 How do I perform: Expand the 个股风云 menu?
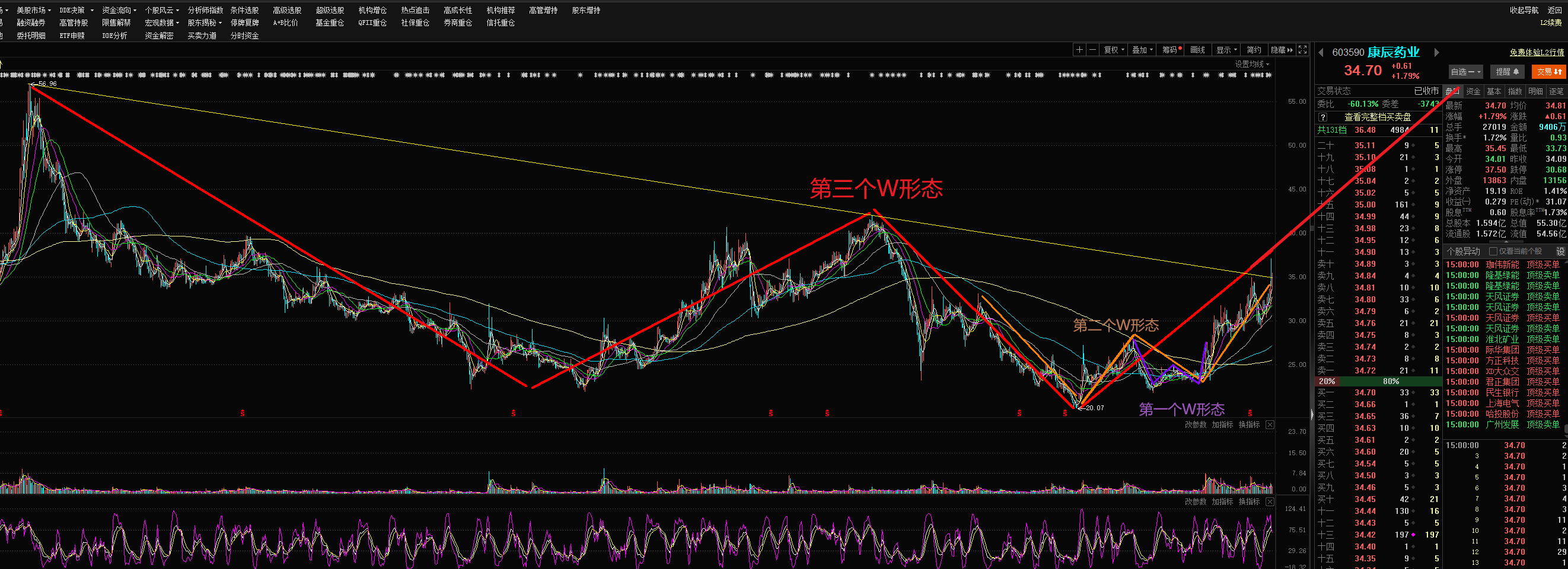click(162, 10)
